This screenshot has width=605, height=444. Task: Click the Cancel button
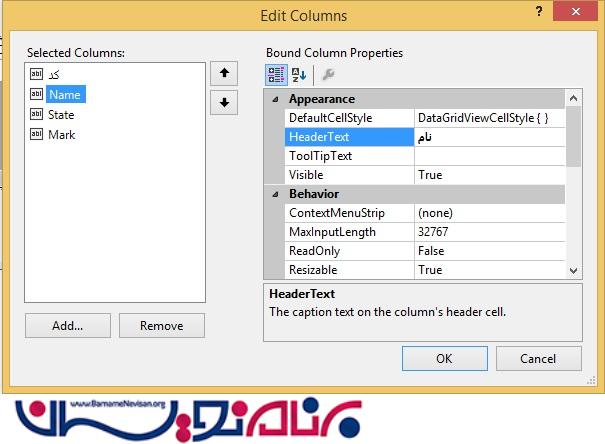click(x=538, y=358)
